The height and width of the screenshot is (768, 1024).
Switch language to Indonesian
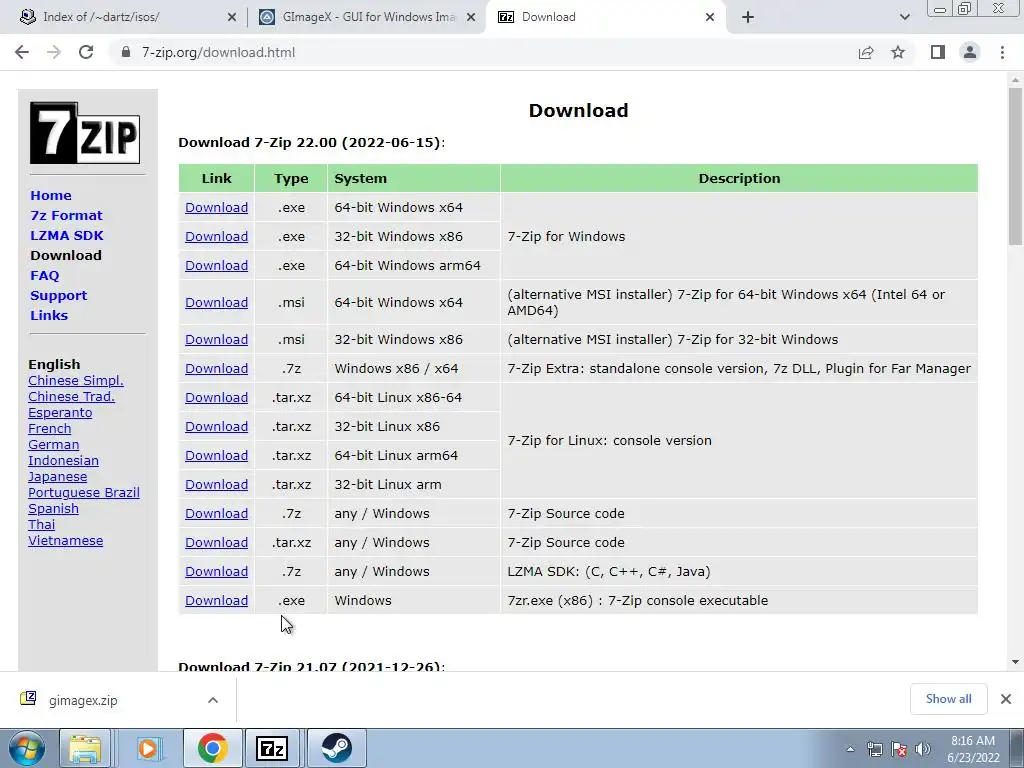coord(63,460)
